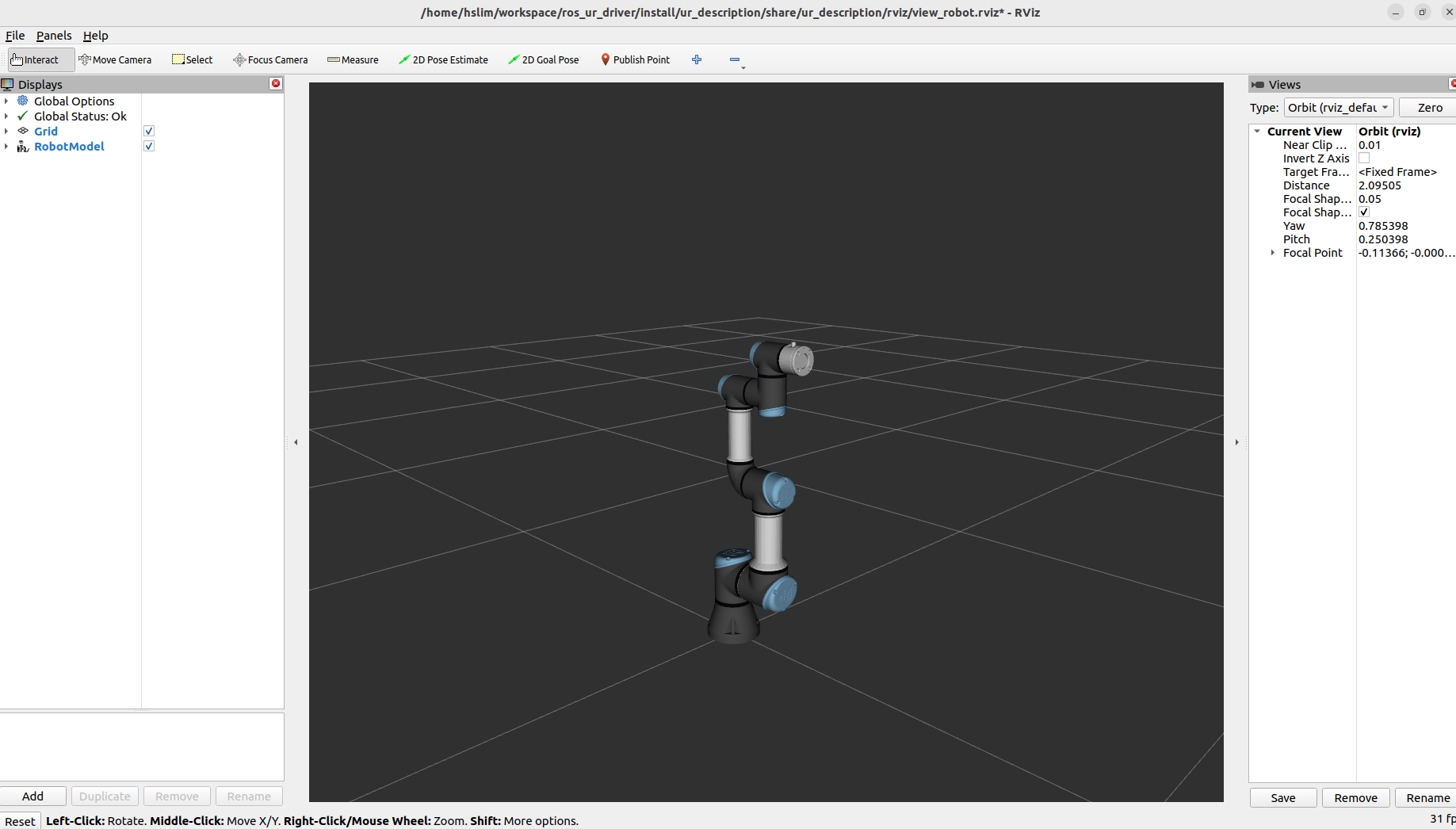Collapse the right Views panel with arrow
1456x829 pixels.
click(1236, 442)
